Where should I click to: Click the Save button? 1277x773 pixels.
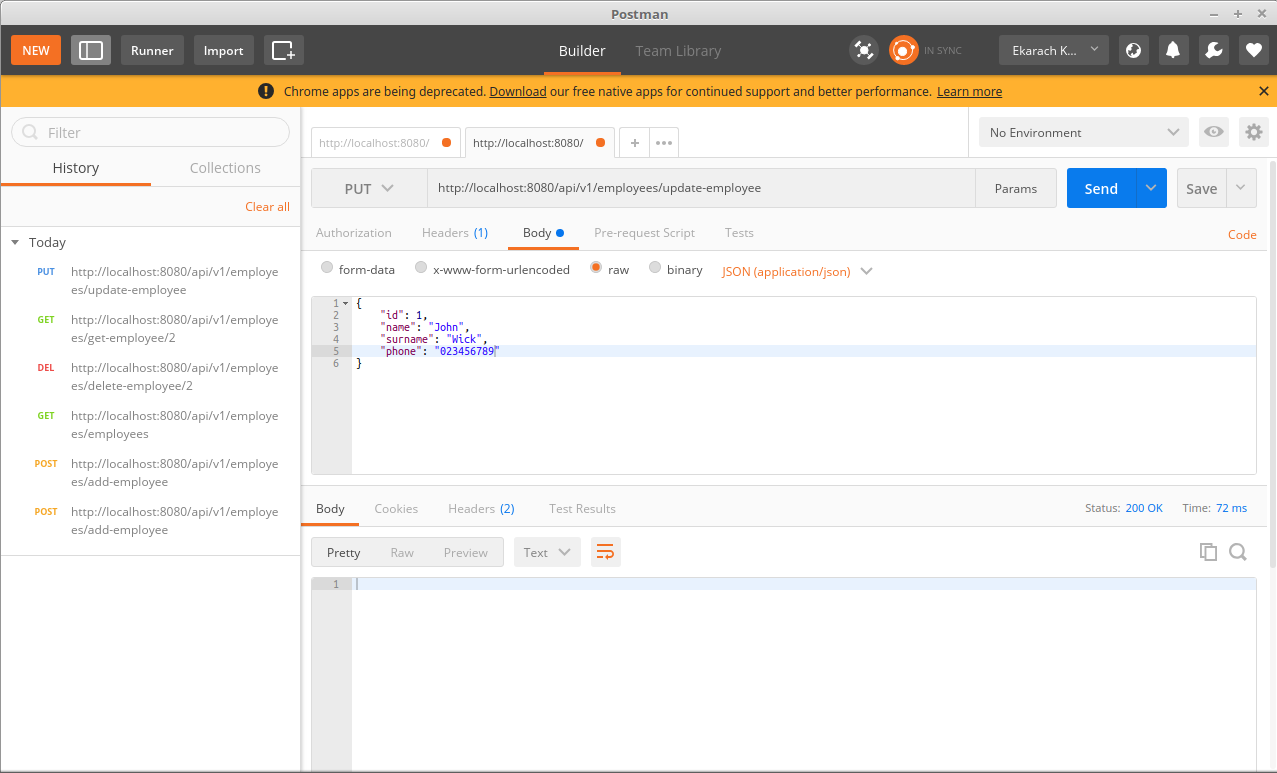tap(1202, 188)
